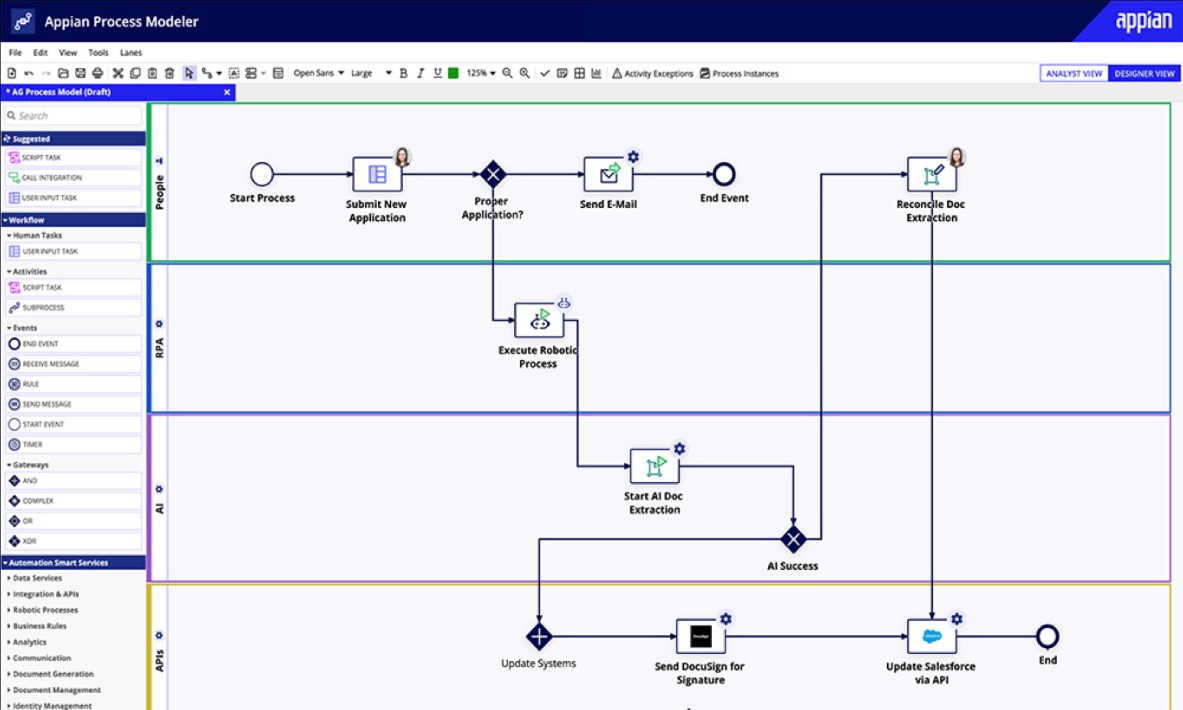Click the Open folder toolbar icon

(x=63, y=73)
